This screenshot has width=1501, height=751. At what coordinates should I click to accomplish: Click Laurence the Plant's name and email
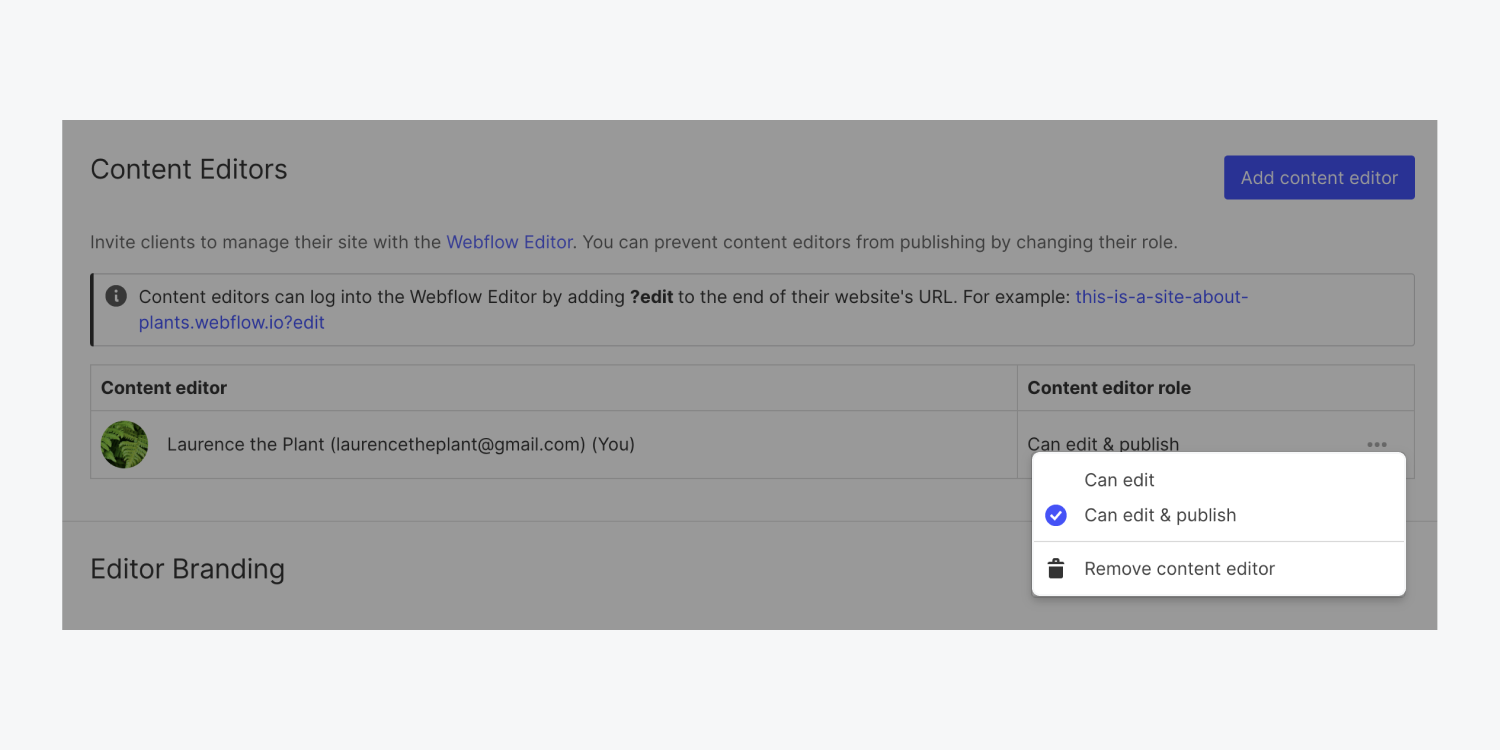(x=400, y=444)
